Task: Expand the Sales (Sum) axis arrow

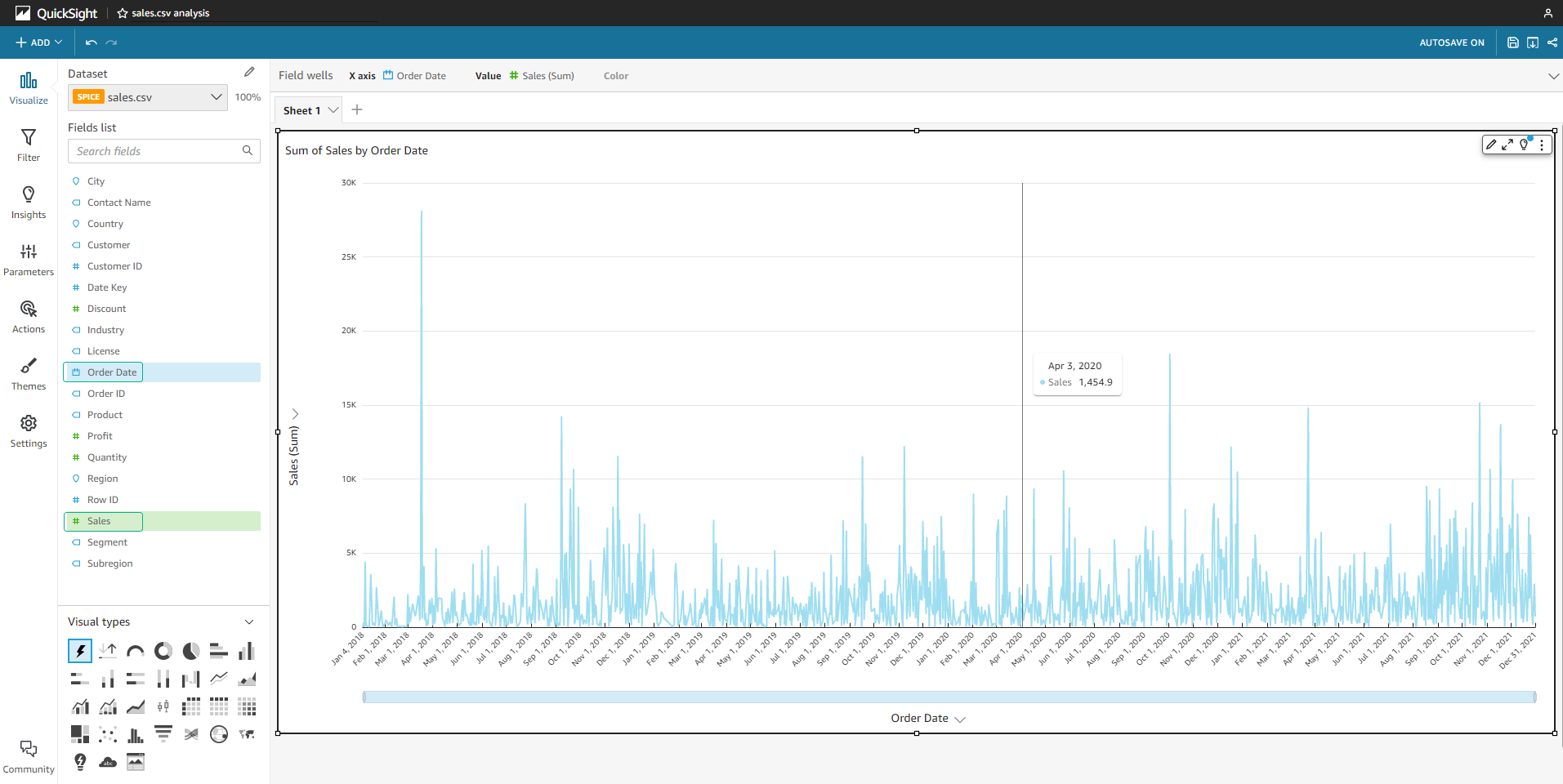Action: pyautogui.click(x=295, y=414)
